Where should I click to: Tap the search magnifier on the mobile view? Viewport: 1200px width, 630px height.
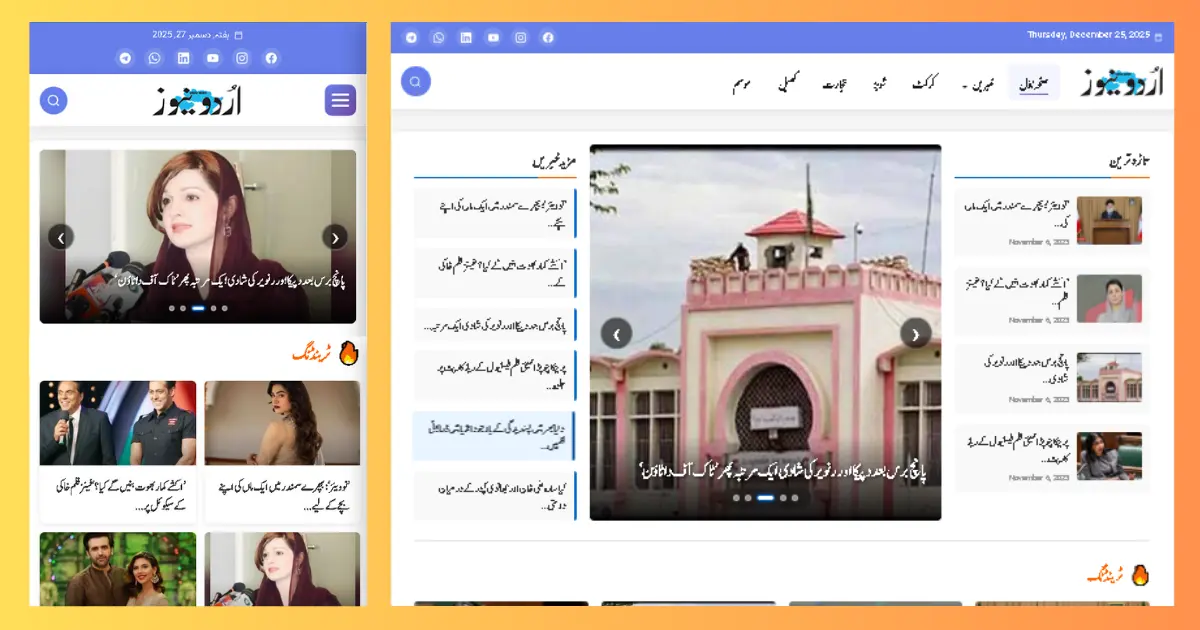point(53,100)
